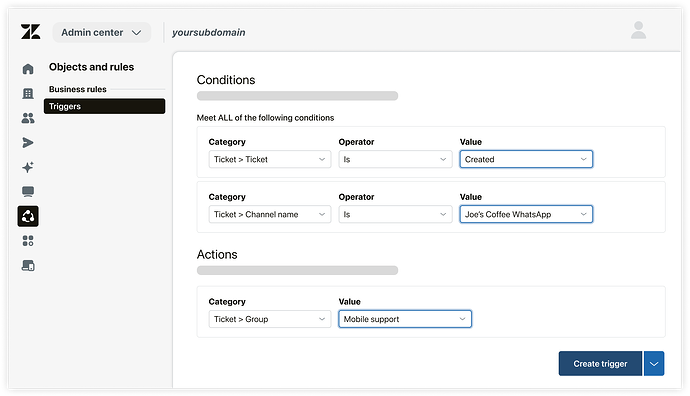This screenshot has height=396, width=690.
Task: Open the Home sidebar icon
Action: coord(28,69)
